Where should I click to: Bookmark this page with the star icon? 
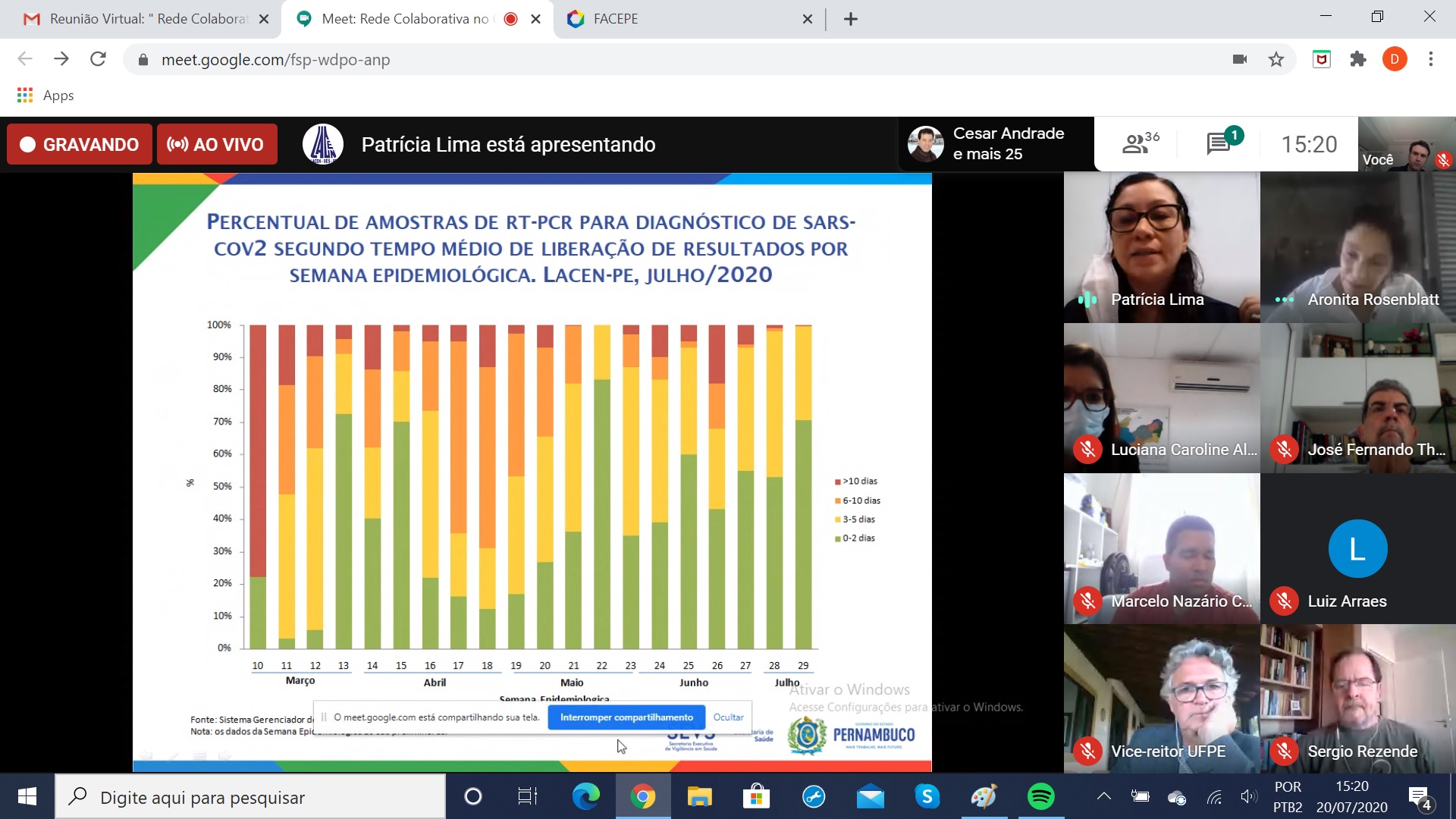[x=1276, y=59]
